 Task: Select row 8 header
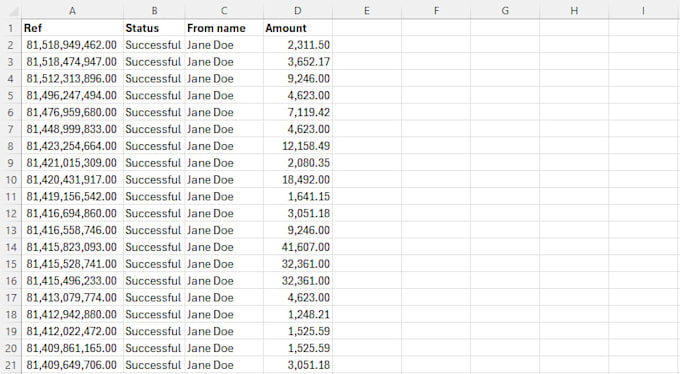point(11,146)
